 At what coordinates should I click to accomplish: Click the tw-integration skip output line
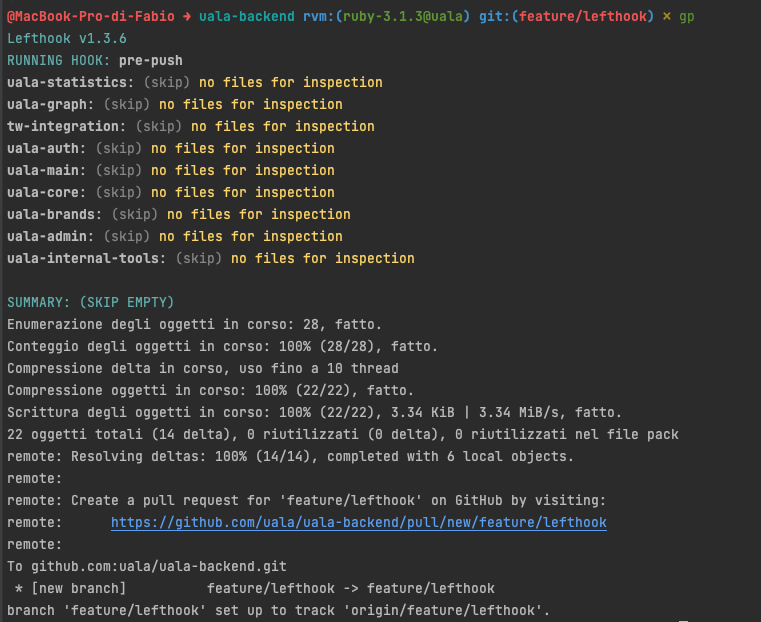pyautogui.click(x=191, y=127)
